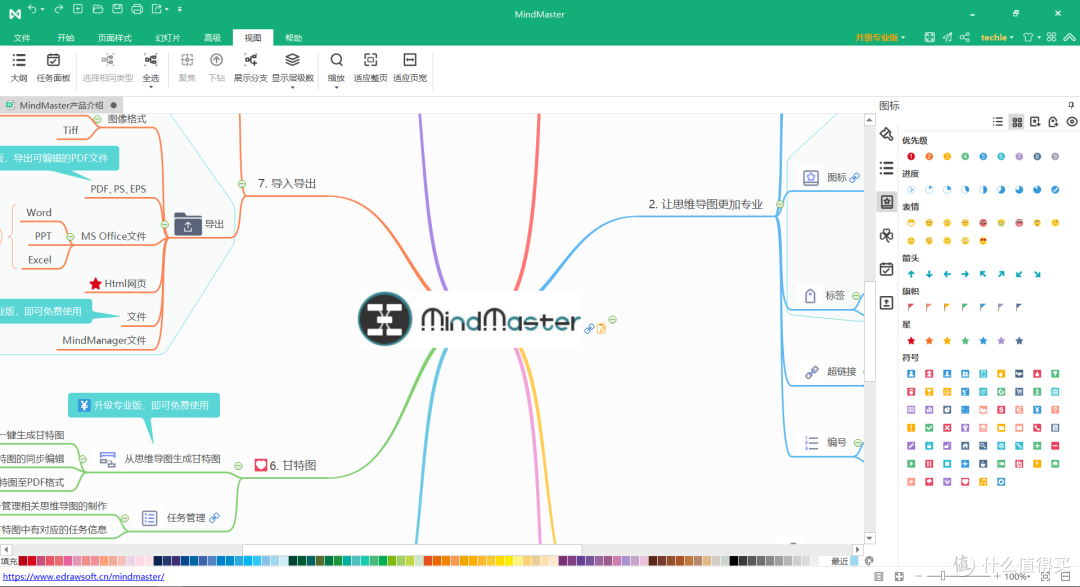Click the 适应页宽 fit width tool
This screenshot has height=587, width=1080.
(x=410, y=68)
